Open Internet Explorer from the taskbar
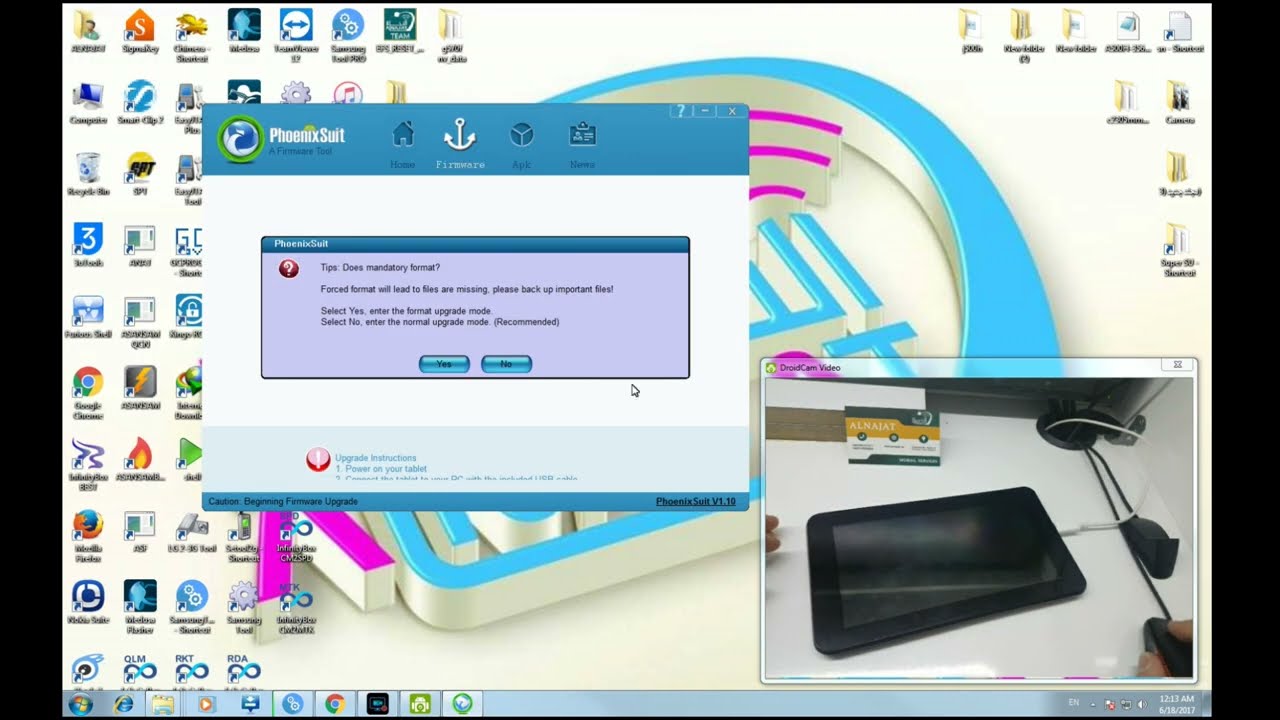 [124, 704]
